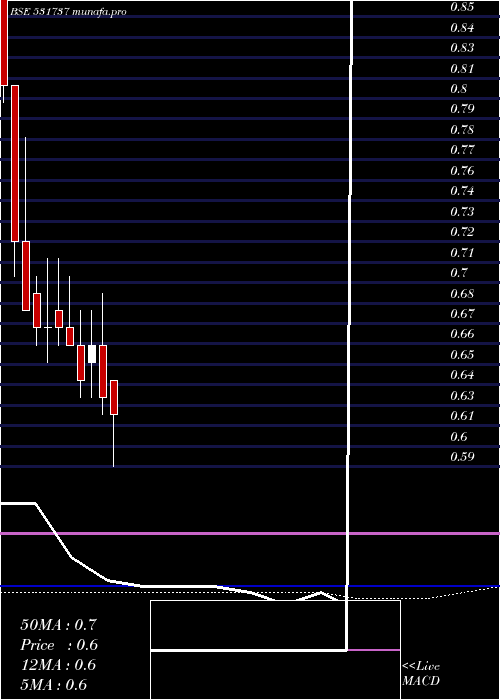Screen dimensions: 500x700
Task: Click the 0.71 price axis label
Action: click(x=462, y=253)
